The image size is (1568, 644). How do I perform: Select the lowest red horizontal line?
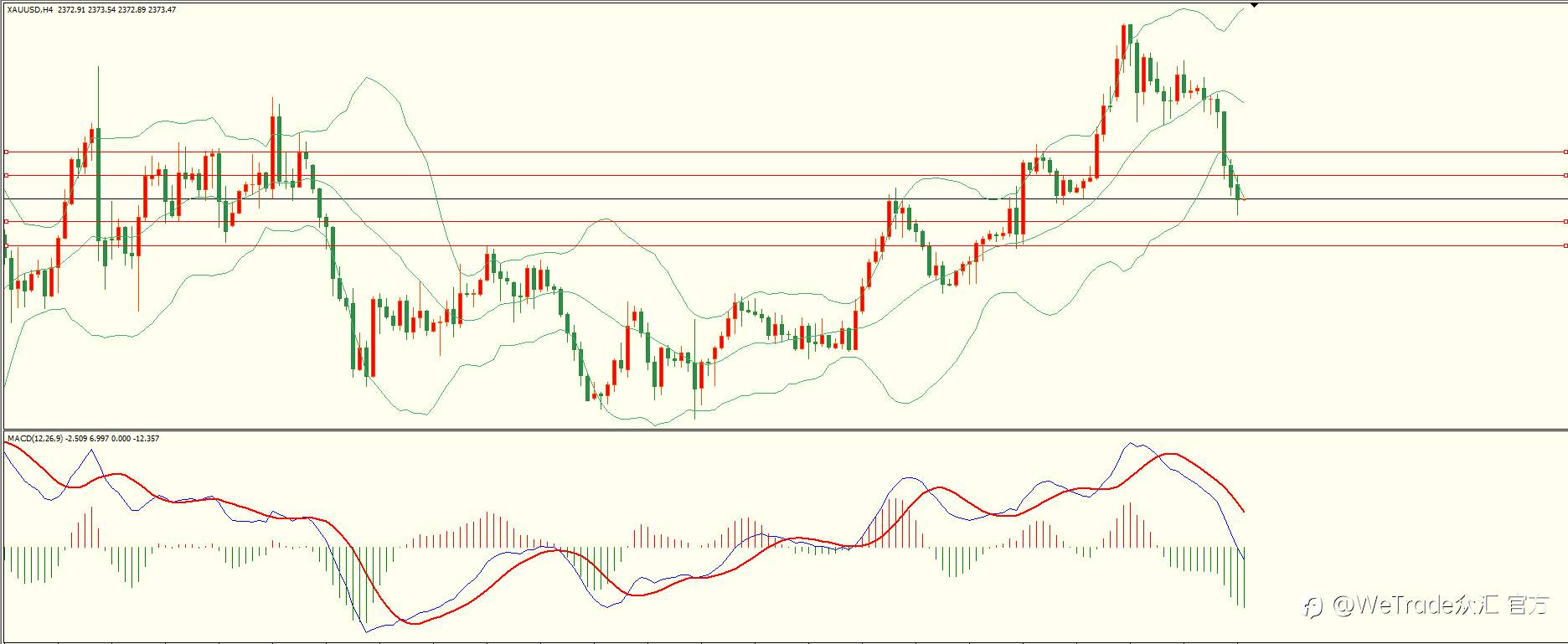pos(786,245)
